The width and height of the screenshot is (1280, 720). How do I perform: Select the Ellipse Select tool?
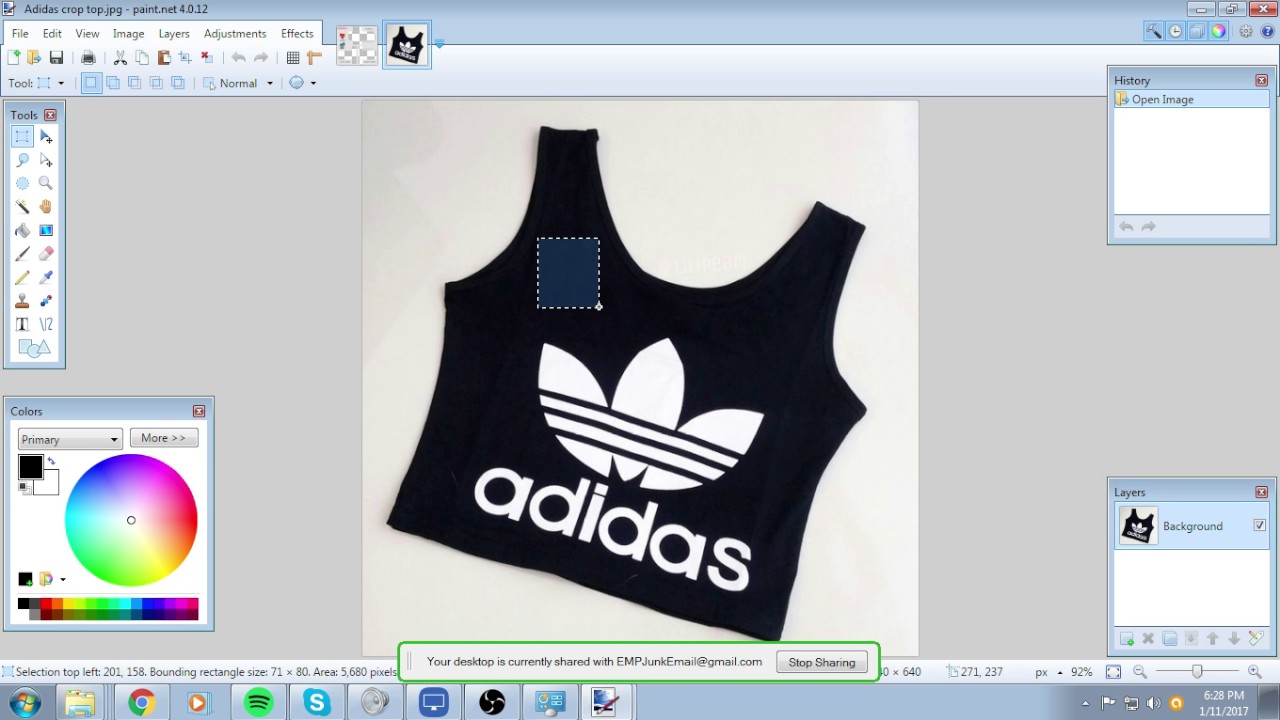[22, 183]
